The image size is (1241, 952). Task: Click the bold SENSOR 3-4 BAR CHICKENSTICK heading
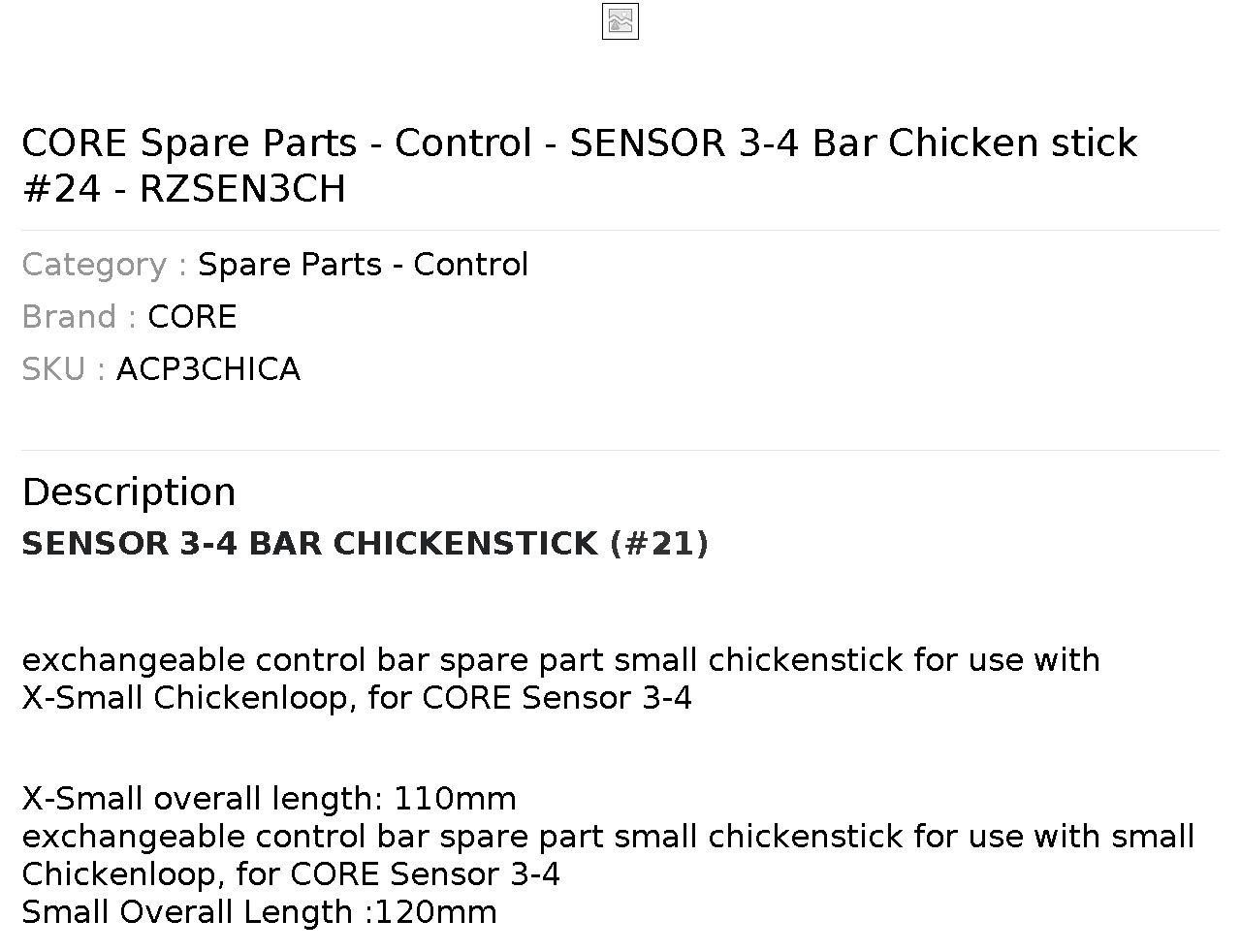click(366, 544)
